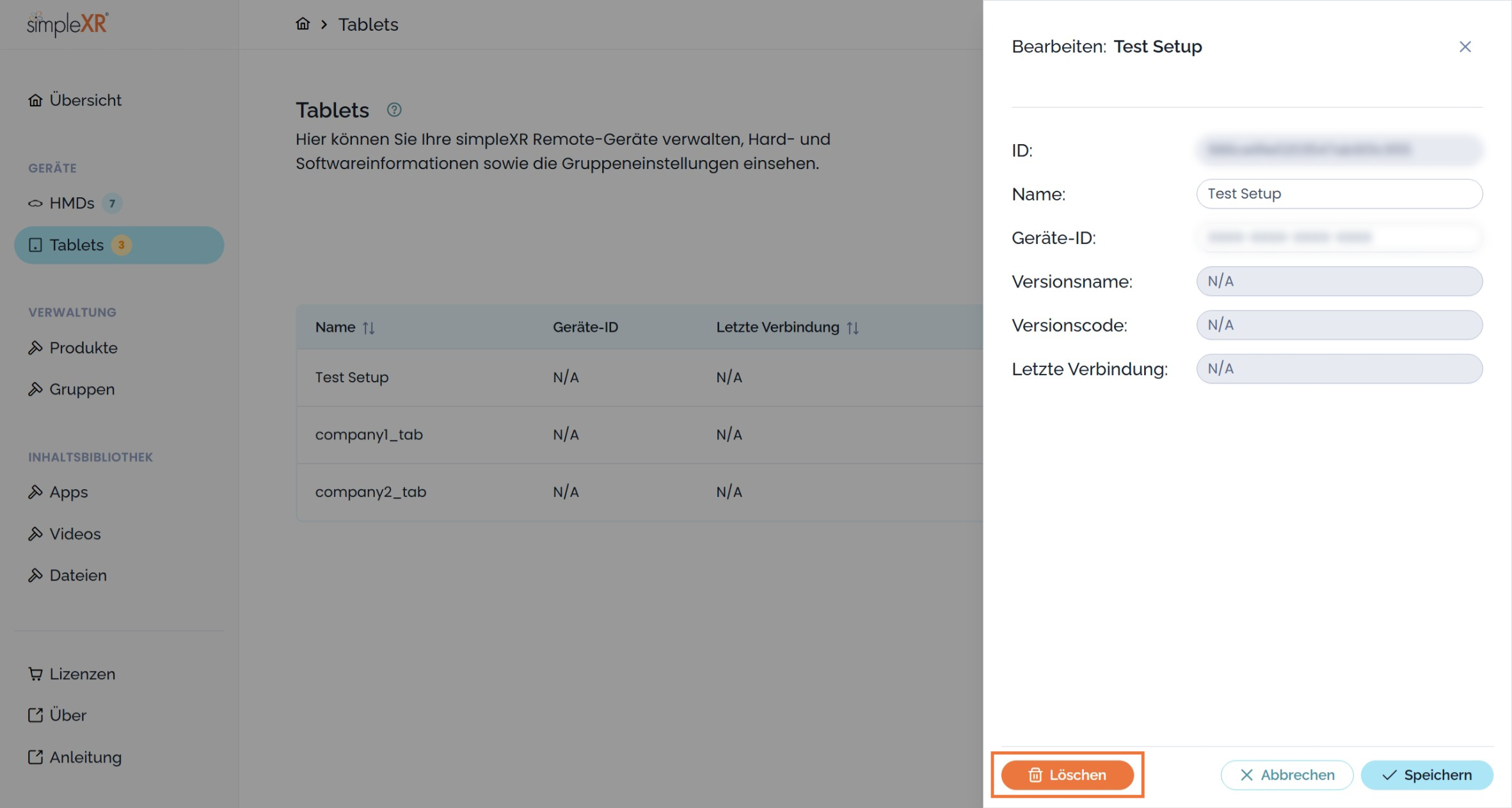
Task: Open the Lizenzen page
Action: (x=82, y=674)
